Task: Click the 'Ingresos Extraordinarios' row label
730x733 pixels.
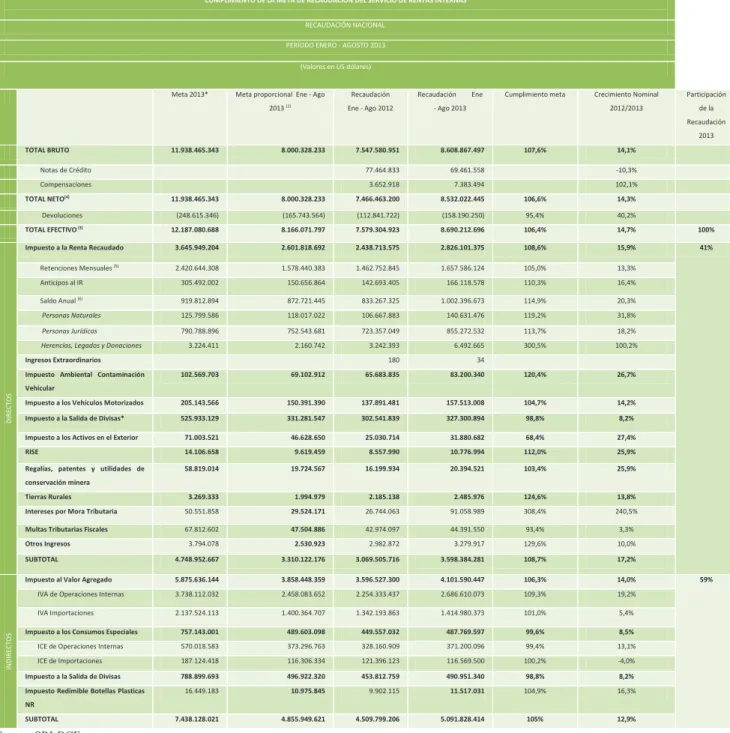Action: [x=63, y=360]
